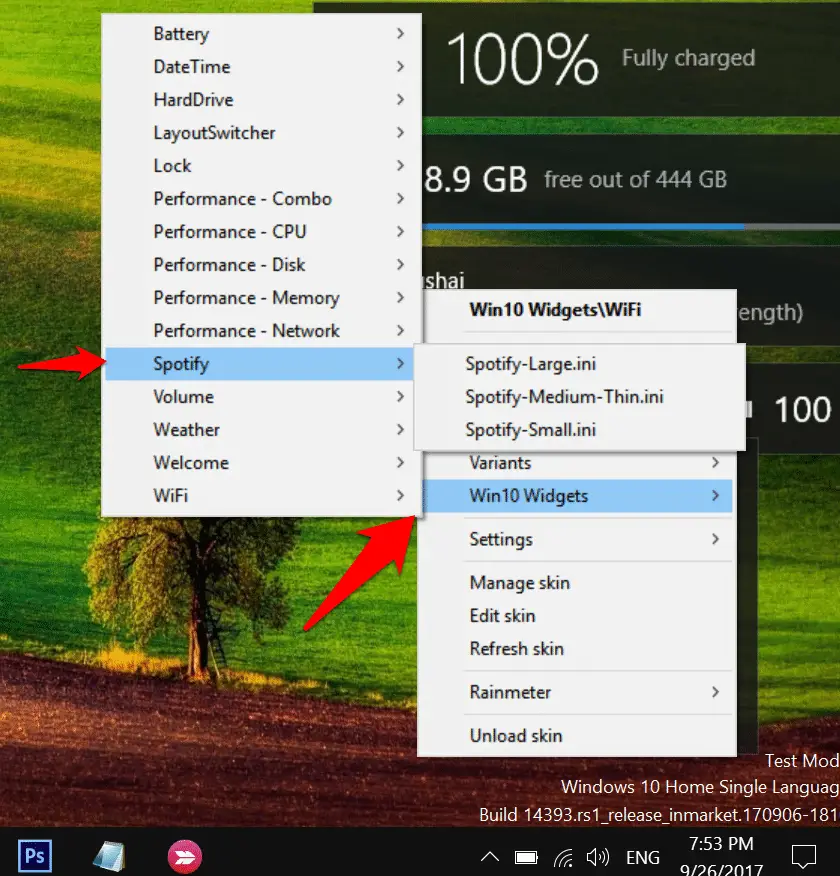Click the hard drive free space bar
Image resolution: width=840 pixels, height=876 pixels.
coord(631,227)
